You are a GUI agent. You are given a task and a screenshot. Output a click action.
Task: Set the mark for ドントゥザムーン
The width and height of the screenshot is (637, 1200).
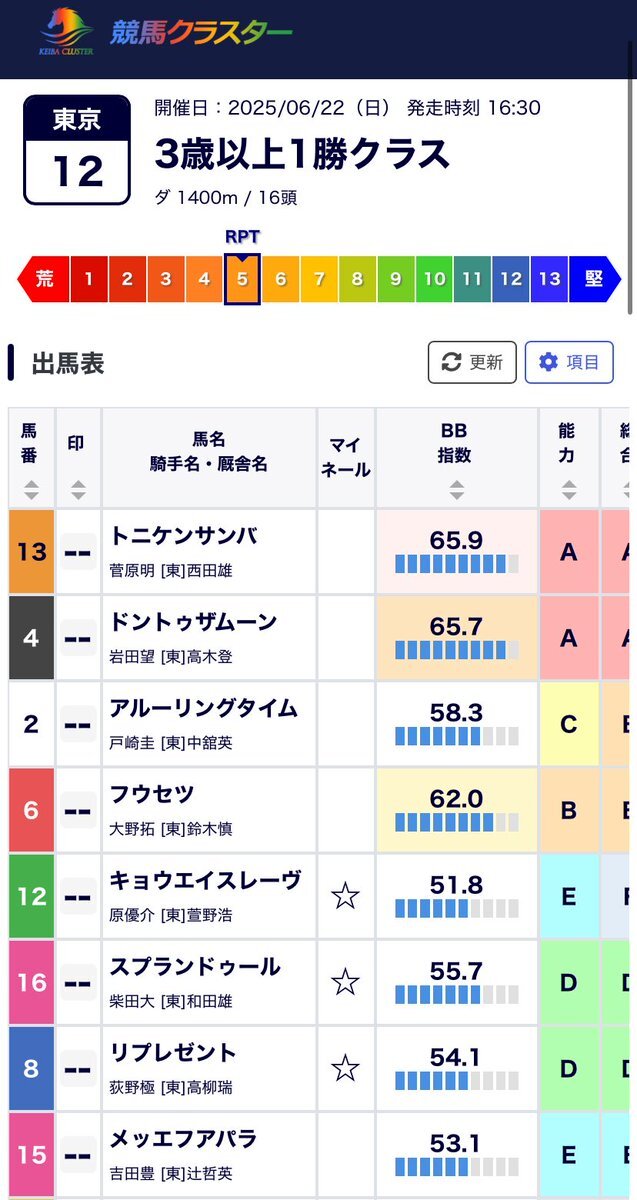click(x=78, y=638)
